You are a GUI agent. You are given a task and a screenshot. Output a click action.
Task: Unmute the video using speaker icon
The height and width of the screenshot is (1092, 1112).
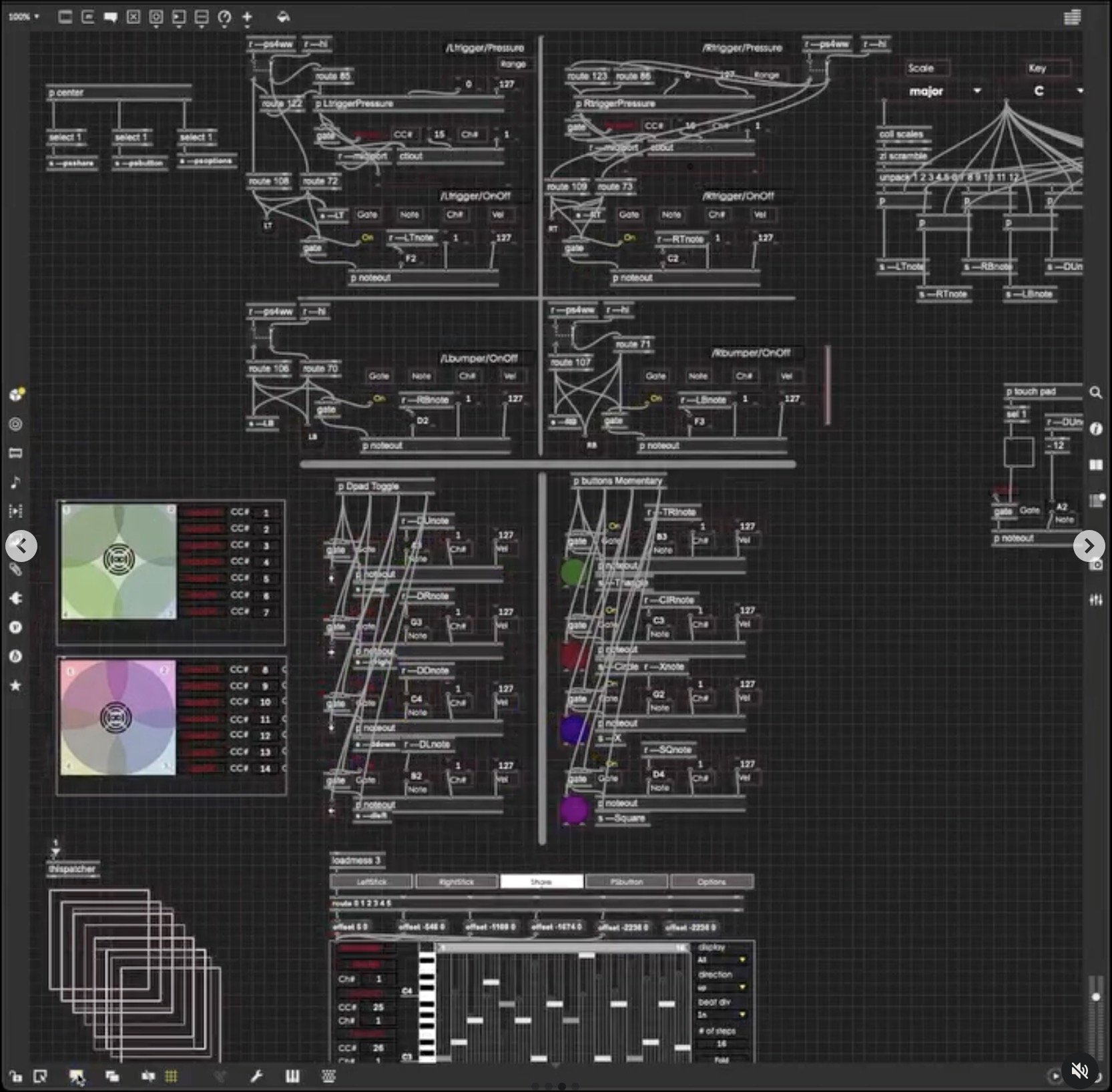click(1079, 1071)
